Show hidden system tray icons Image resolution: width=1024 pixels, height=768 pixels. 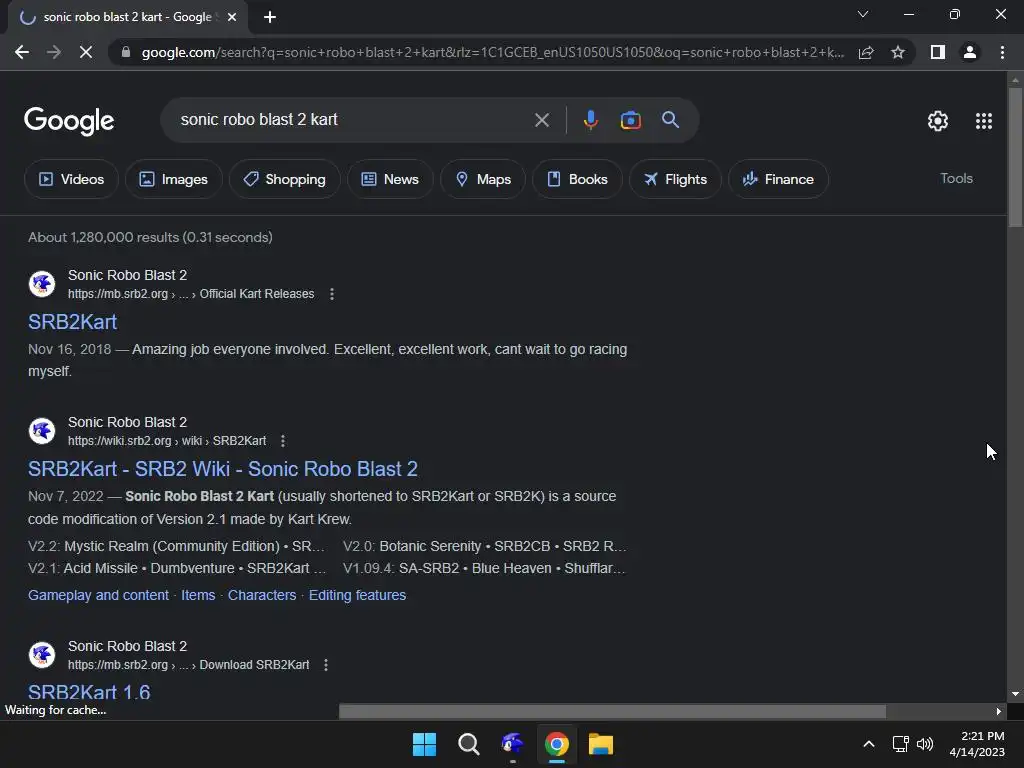(869, 744)
